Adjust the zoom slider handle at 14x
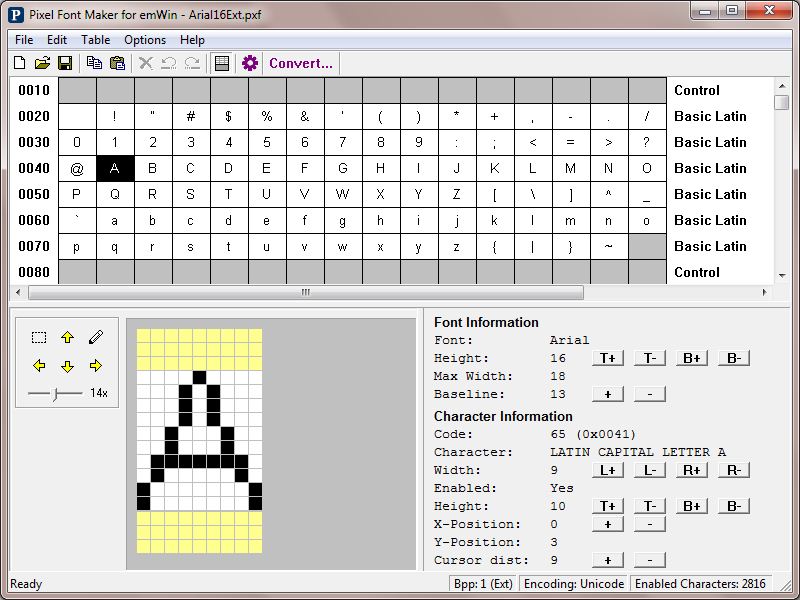Screen dimensions: 800x600 [x=56, y=394]
